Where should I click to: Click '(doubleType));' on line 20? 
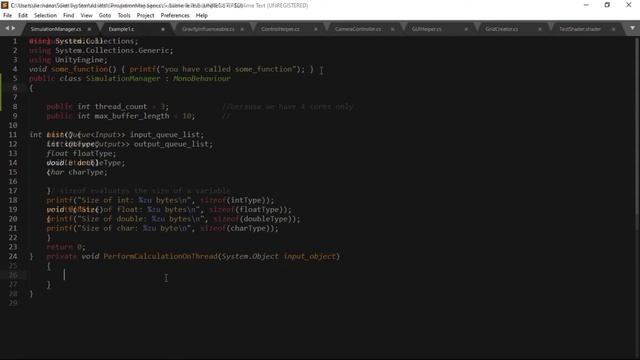tap(270, 219)
